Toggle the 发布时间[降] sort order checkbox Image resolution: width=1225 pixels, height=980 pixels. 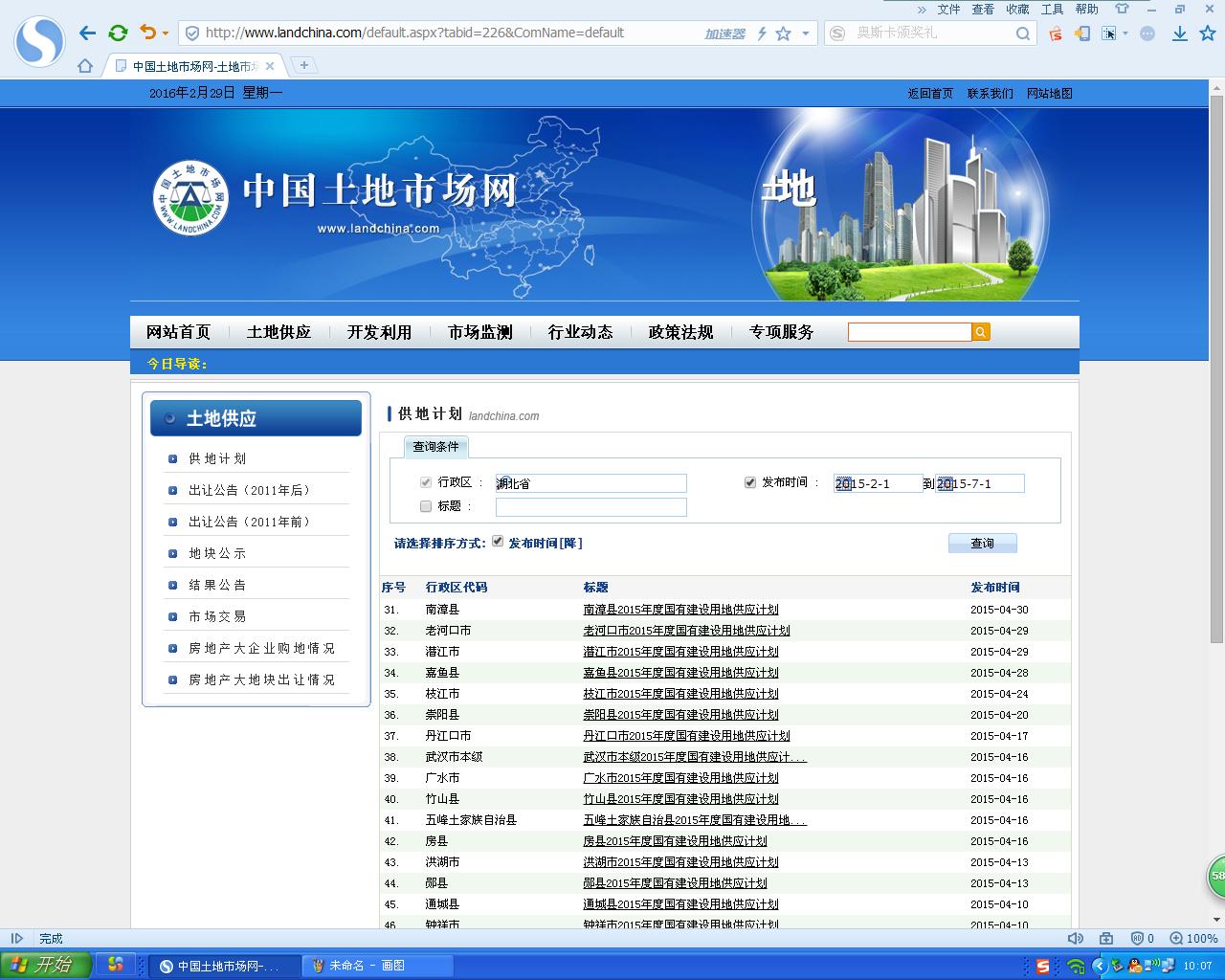[x=498, y=542]
